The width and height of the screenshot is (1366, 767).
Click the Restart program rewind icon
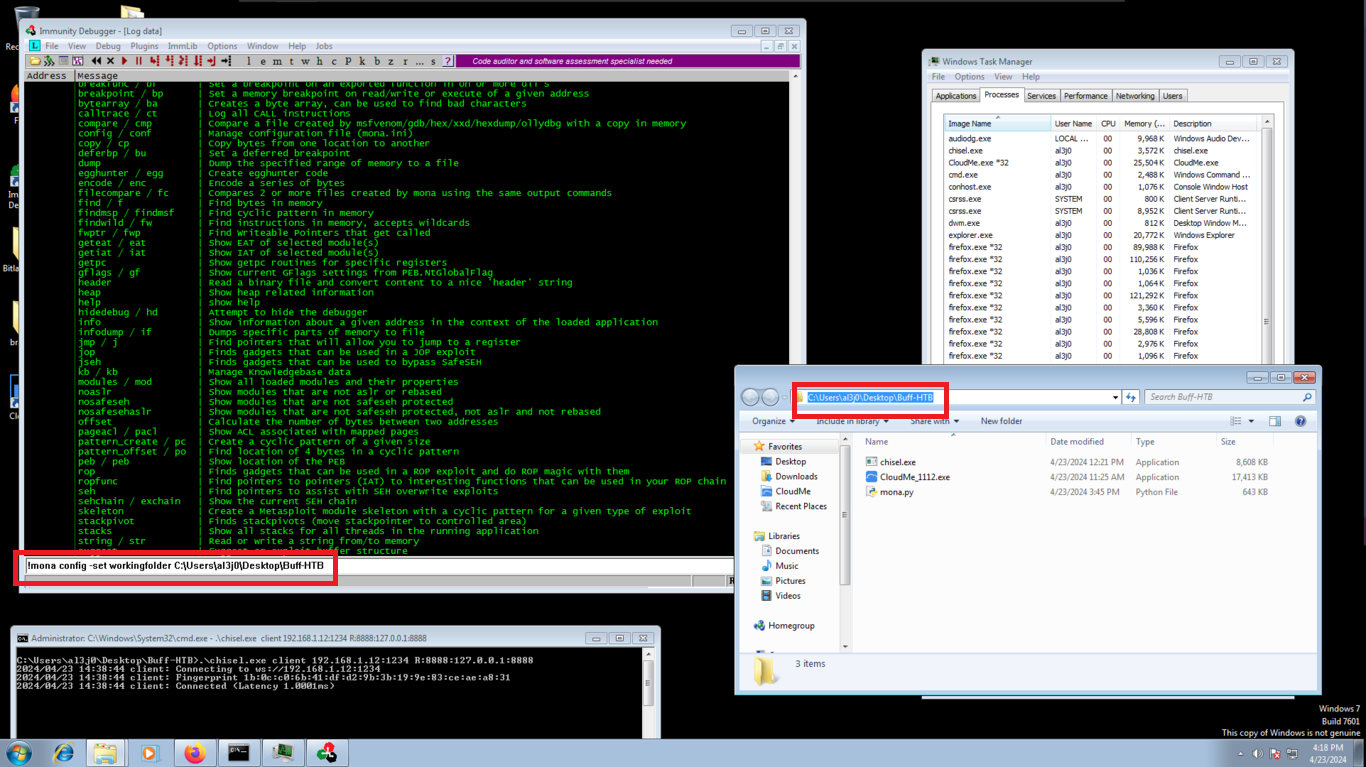[96, 61]
